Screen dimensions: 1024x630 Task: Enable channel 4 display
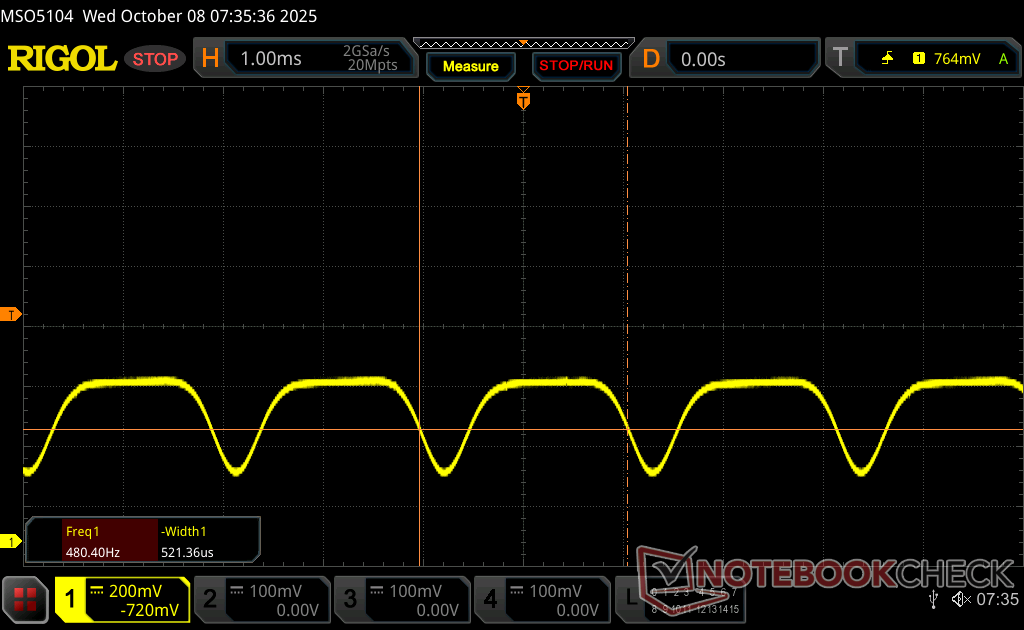[x=542, y=600]
